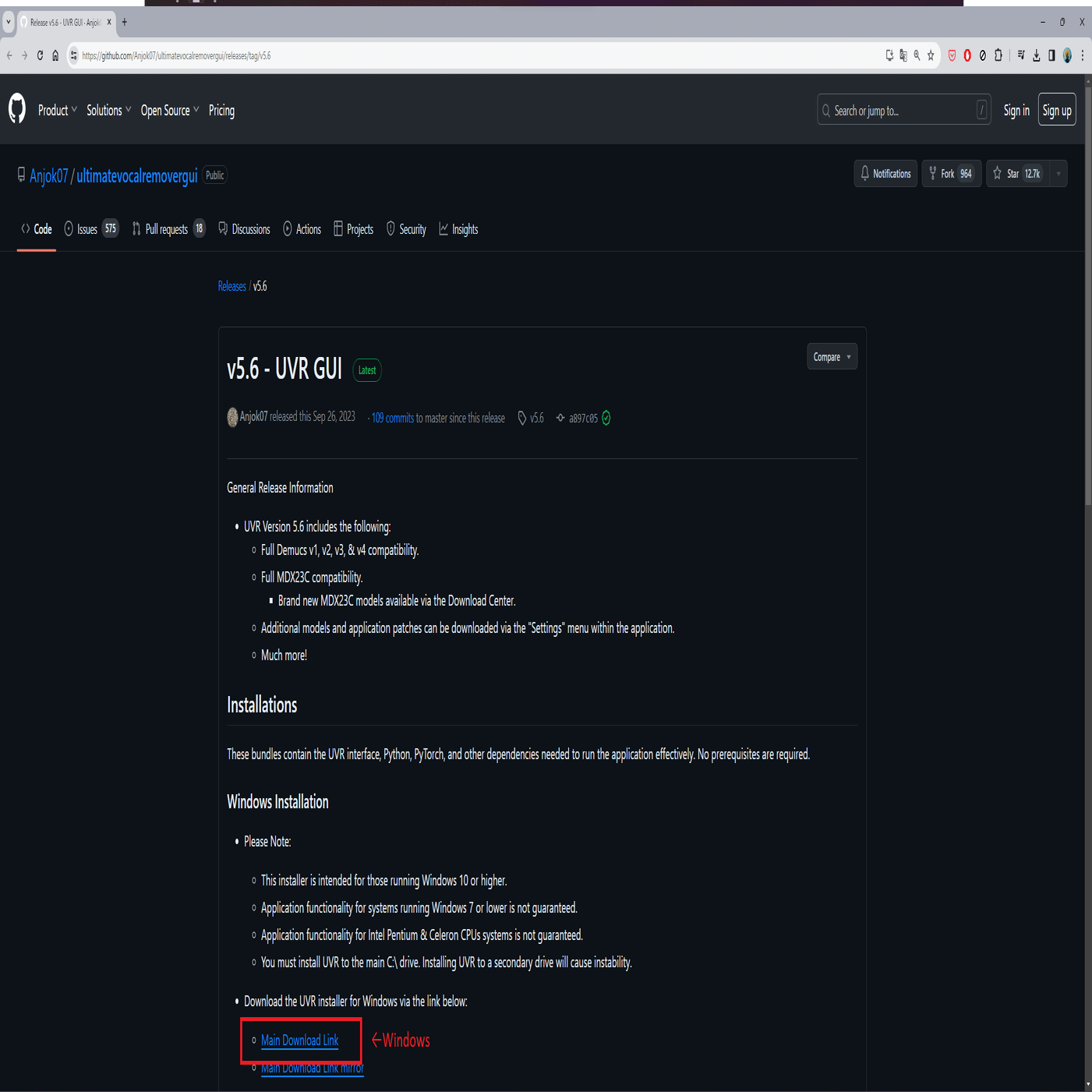Open the extensions puzzle icon
The width and height of the screenshot is (1092, 1092).
998,55
